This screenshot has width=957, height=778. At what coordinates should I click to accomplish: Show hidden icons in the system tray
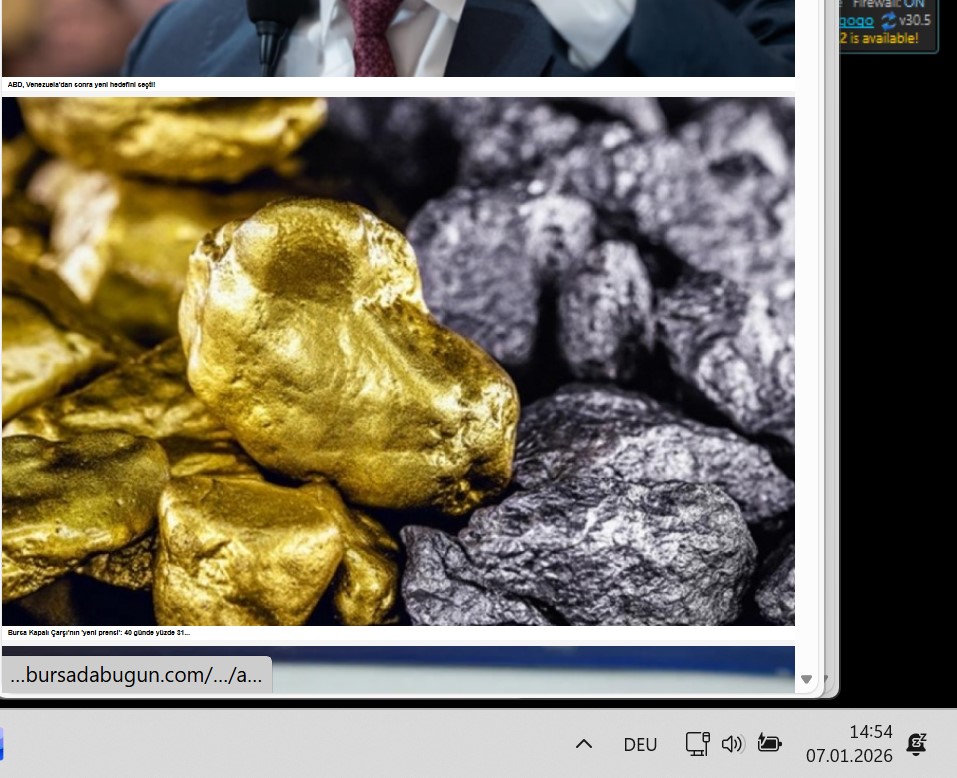(584, 744)
